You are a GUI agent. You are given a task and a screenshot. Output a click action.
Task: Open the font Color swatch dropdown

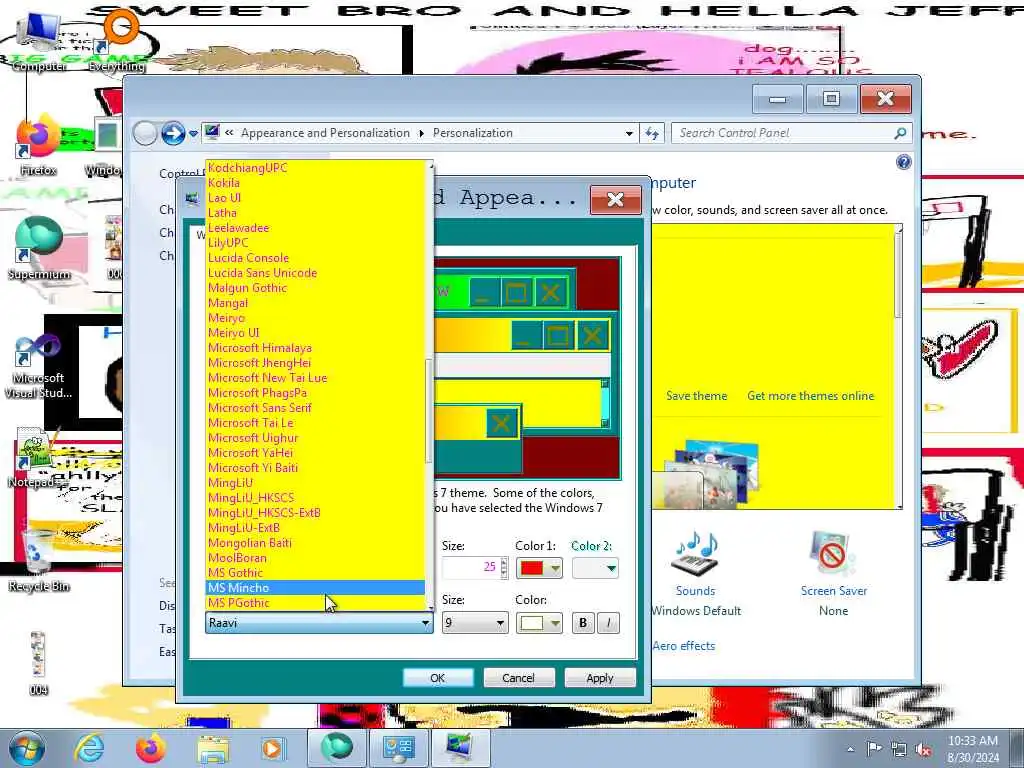click(x=539, y=623)
